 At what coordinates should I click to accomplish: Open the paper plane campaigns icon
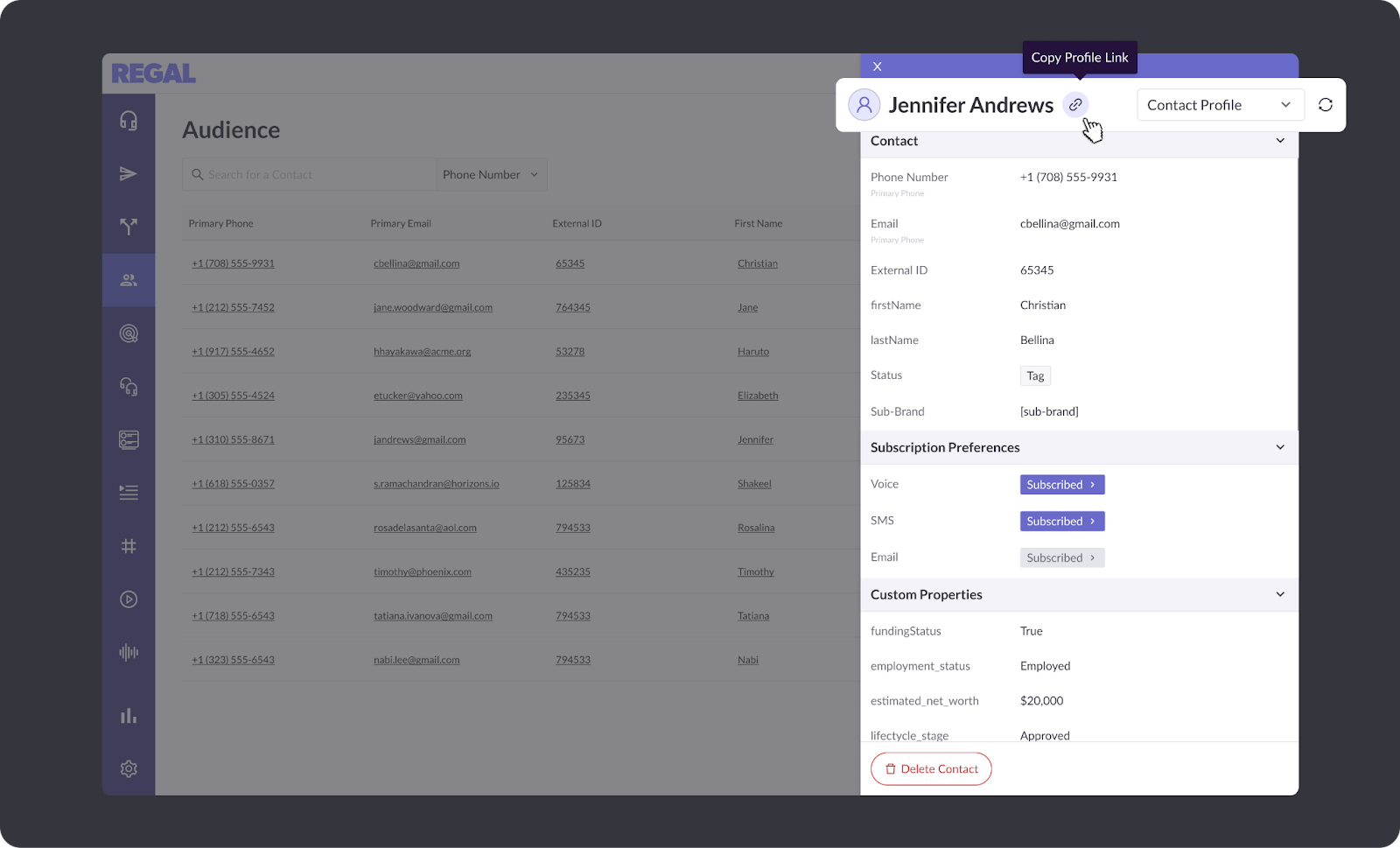pos(129,174)
